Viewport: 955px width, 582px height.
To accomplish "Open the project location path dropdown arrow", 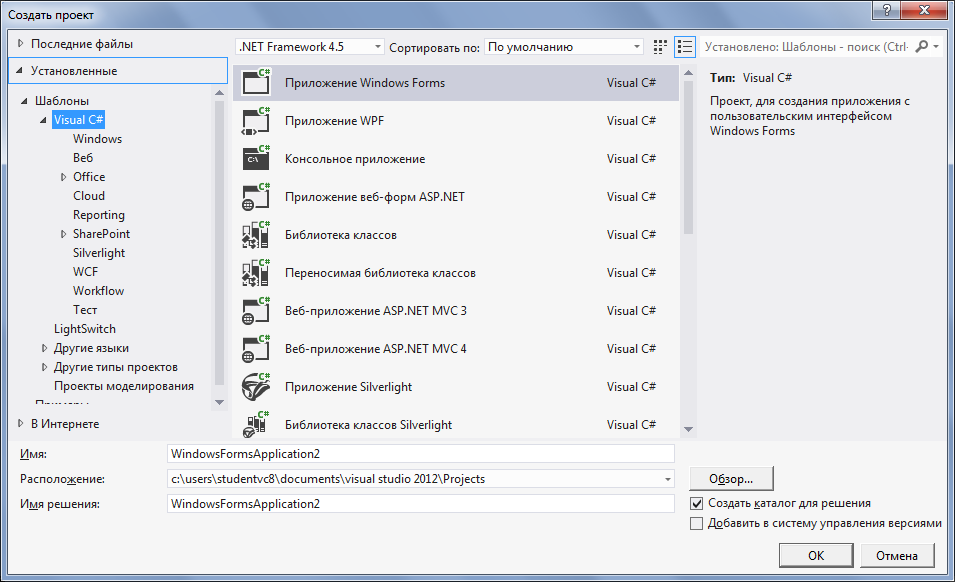I will click(x=668, y=479).
